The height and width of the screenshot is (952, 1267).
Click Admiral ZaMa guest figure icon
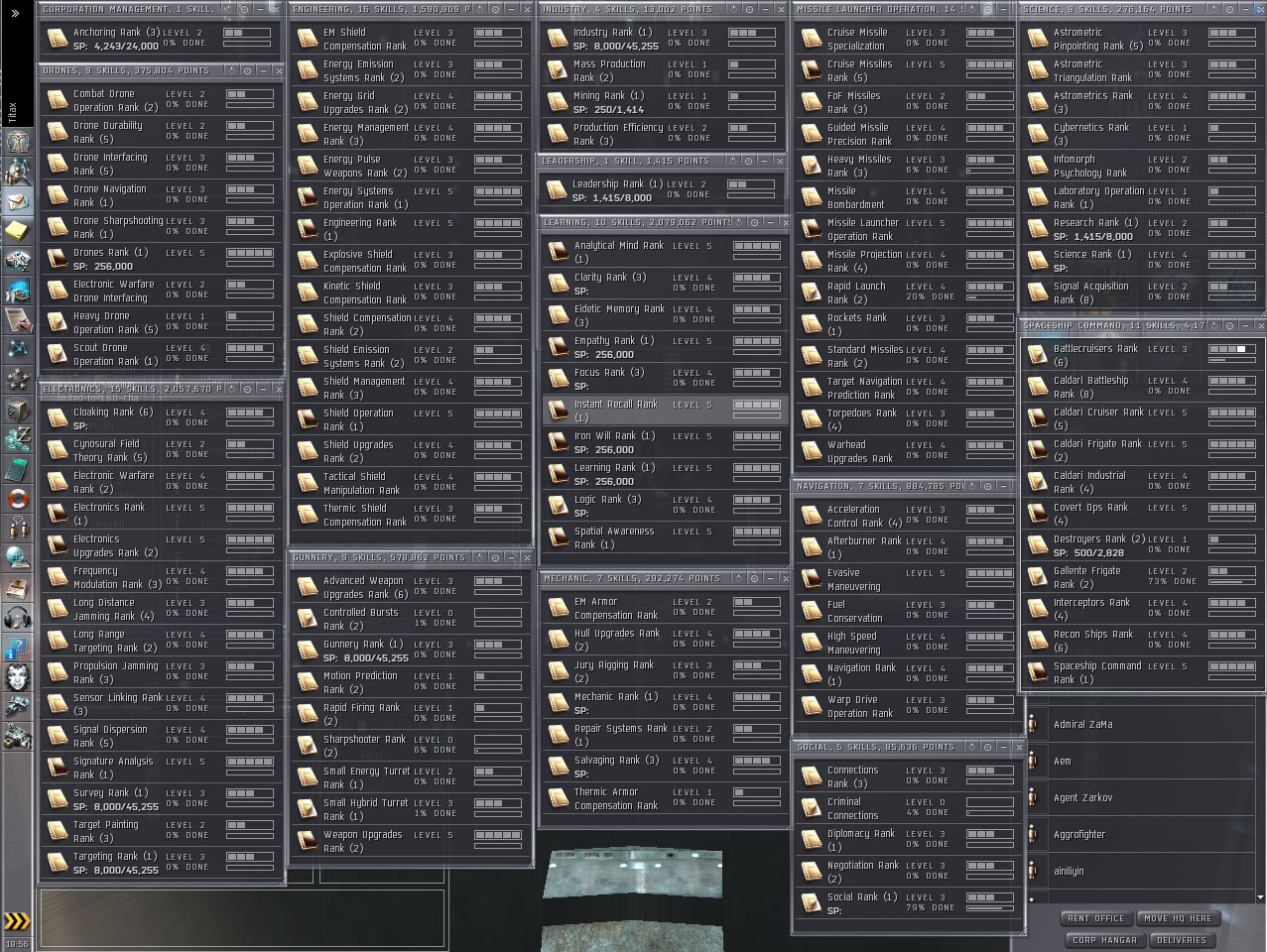pos(1034,724)
